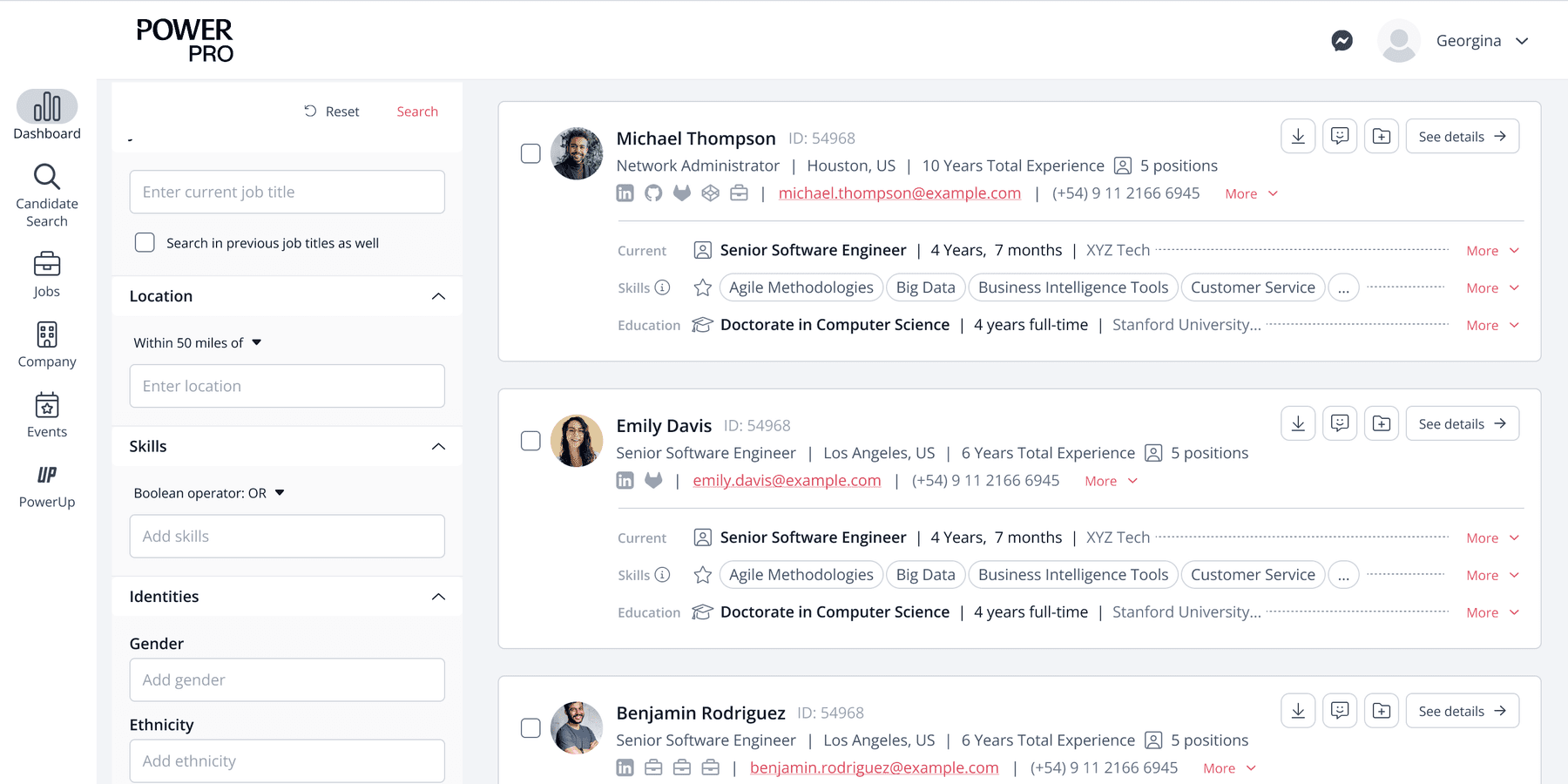This screenshot has height=784, width=1568.
Task: Open Emily Davis's GitLab icon
Action: coord(653,480)
